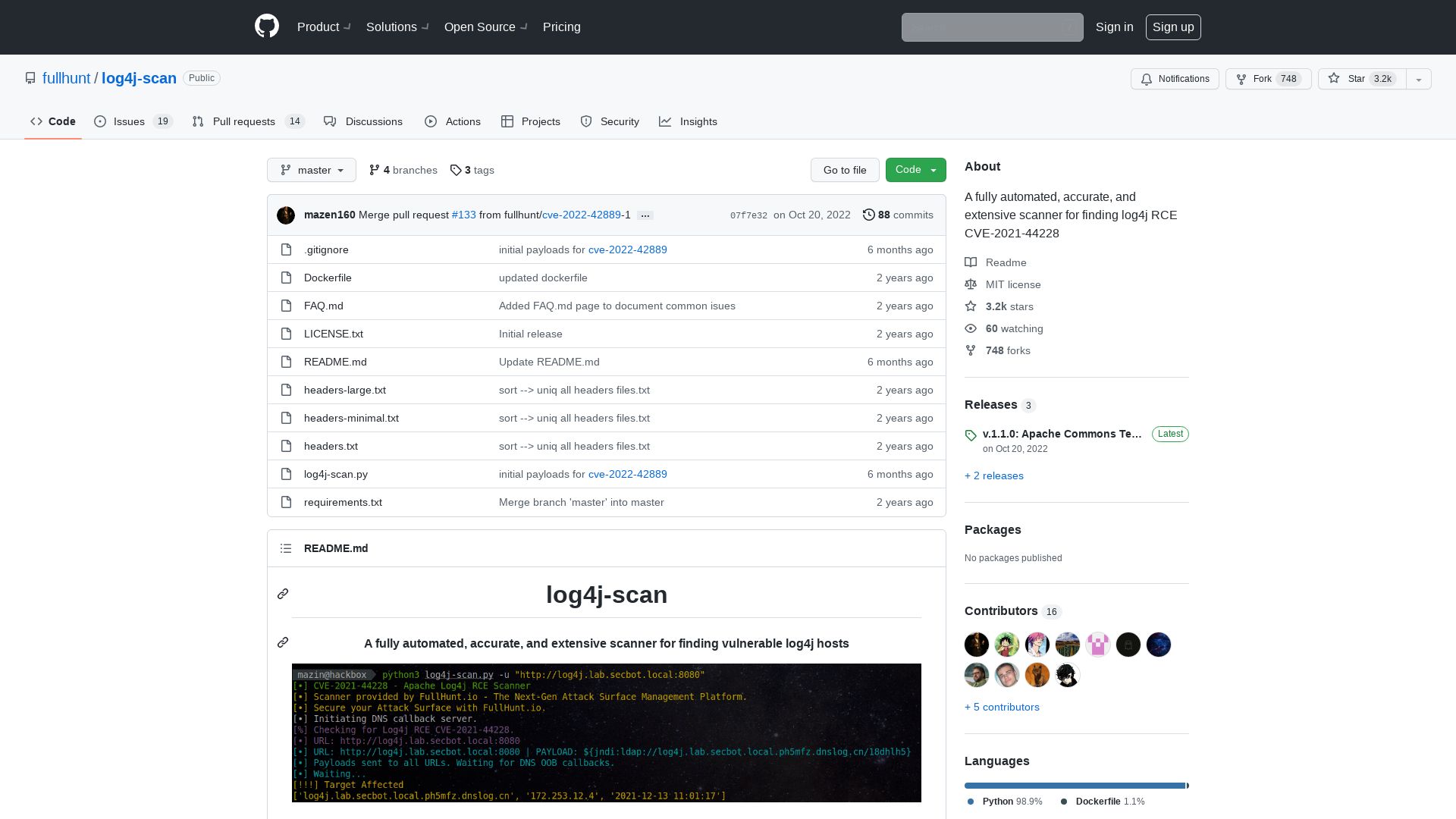The image size is (1456, 819).
Task: Click the tag icon next to 3 tags
Action: tap(456, 170)
